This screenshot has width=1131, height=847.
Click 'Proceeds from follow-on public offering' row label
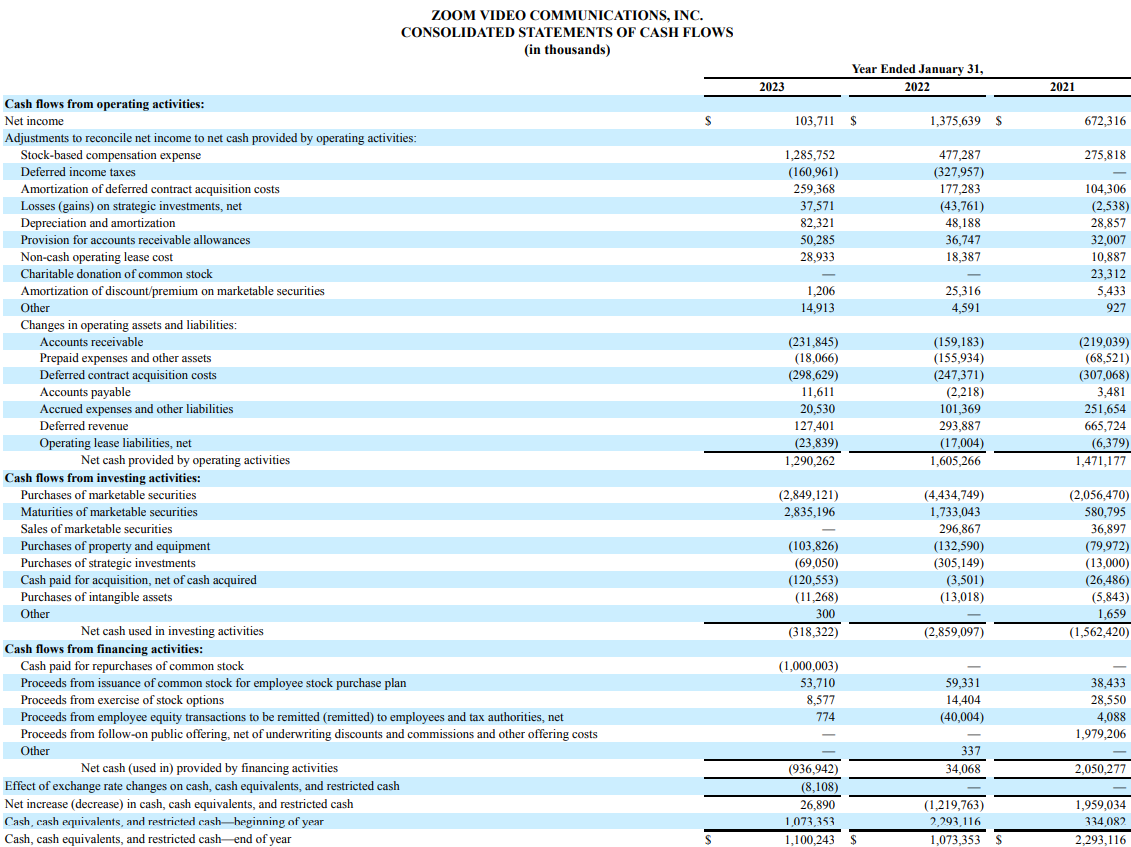click(309, 734)
